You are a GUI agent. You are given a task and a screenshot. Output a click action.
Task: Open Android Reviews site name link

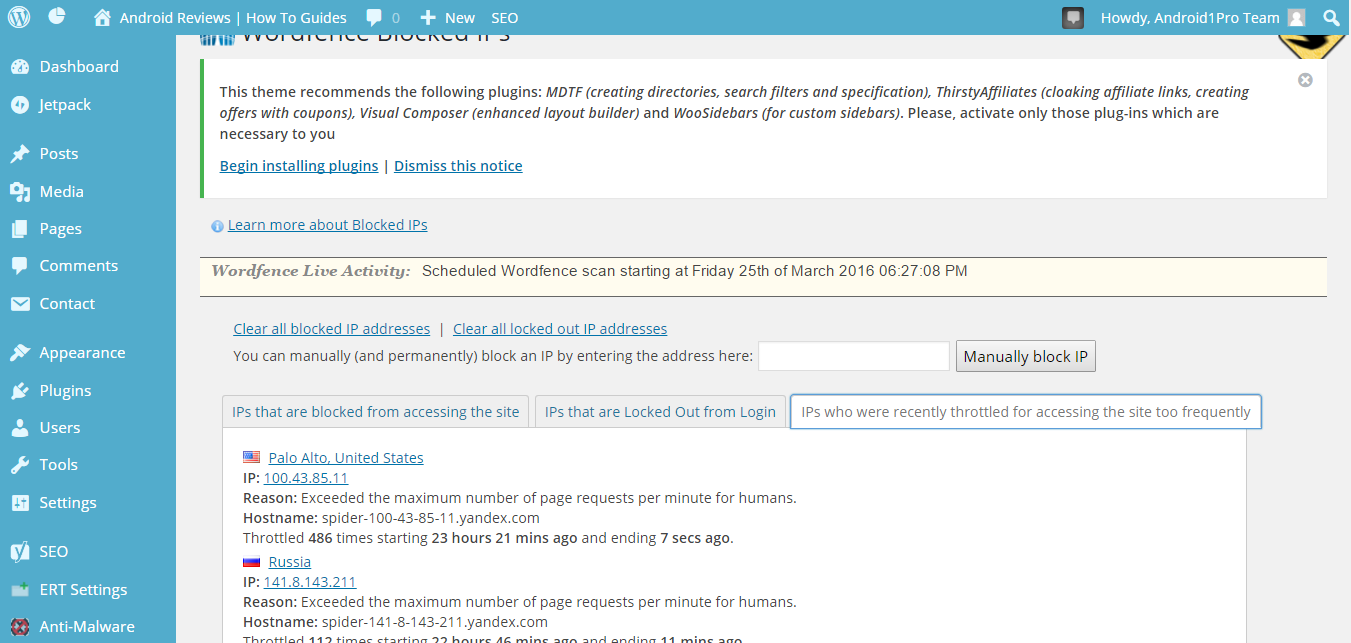point(233,18)
